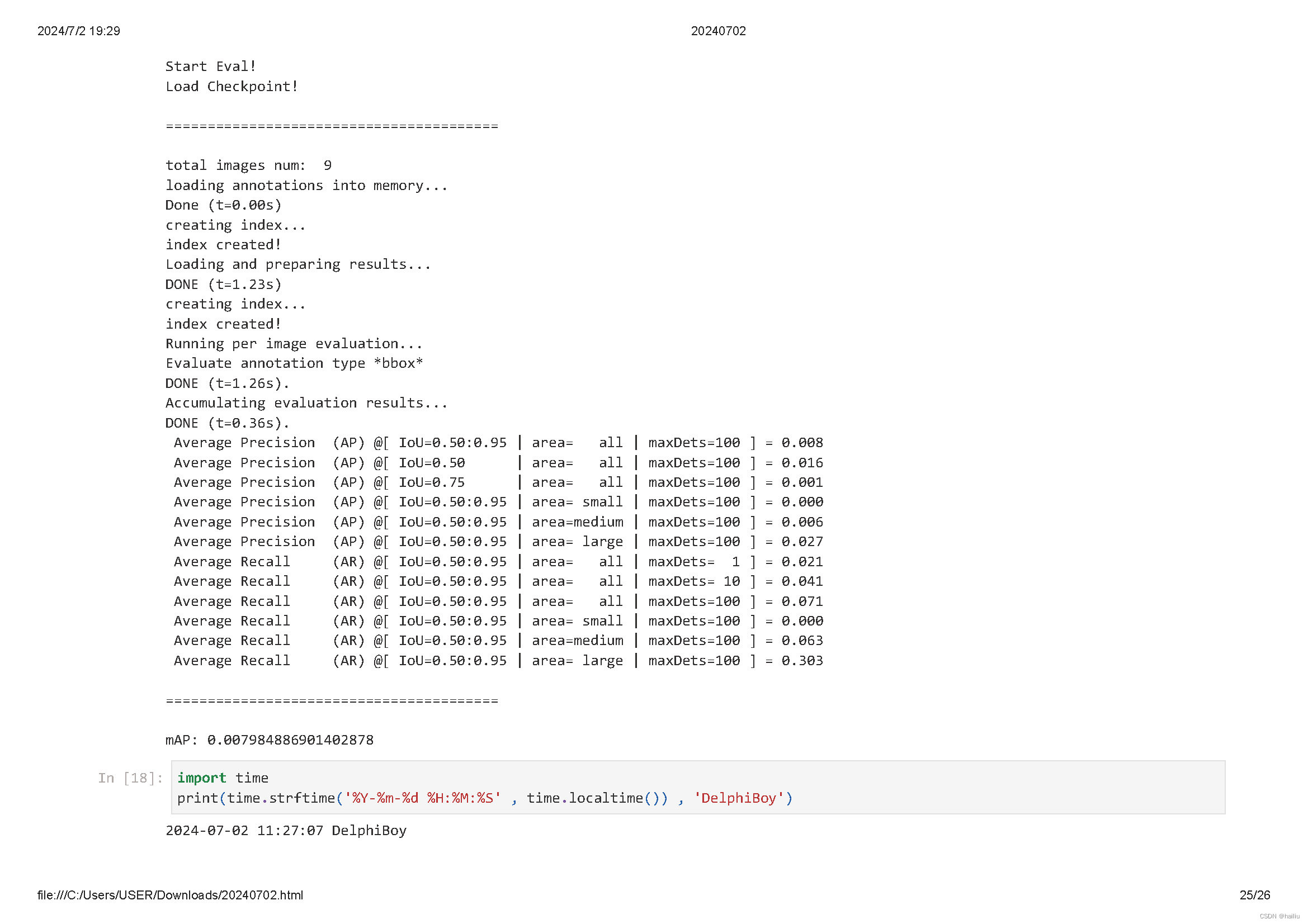The image size is (1308, 924).
Task: Click the timestamp output 2024-07-02 11:27:07
Action: [x=244, y=830]
